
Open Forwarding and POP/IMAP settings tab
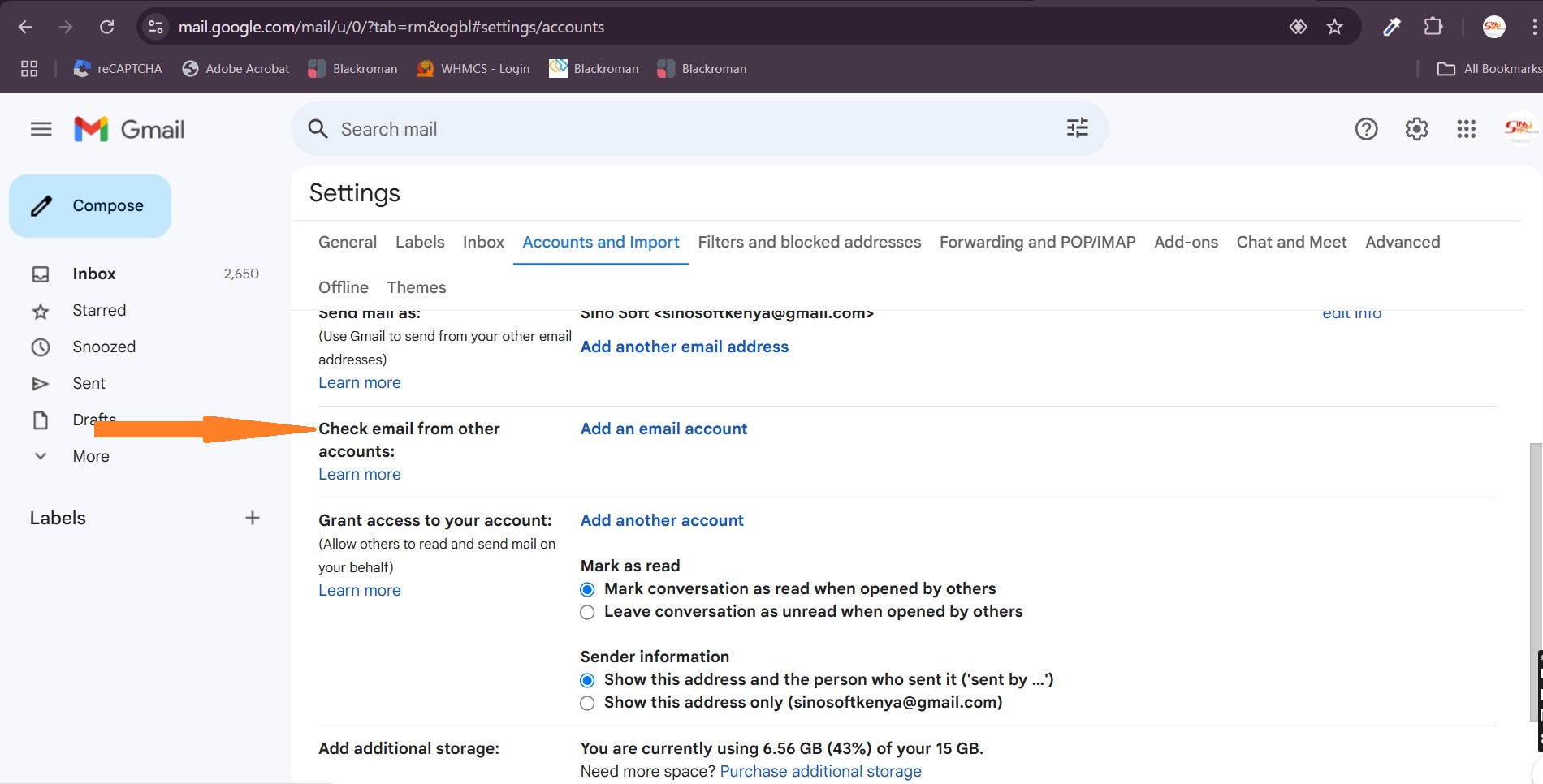1037,242
